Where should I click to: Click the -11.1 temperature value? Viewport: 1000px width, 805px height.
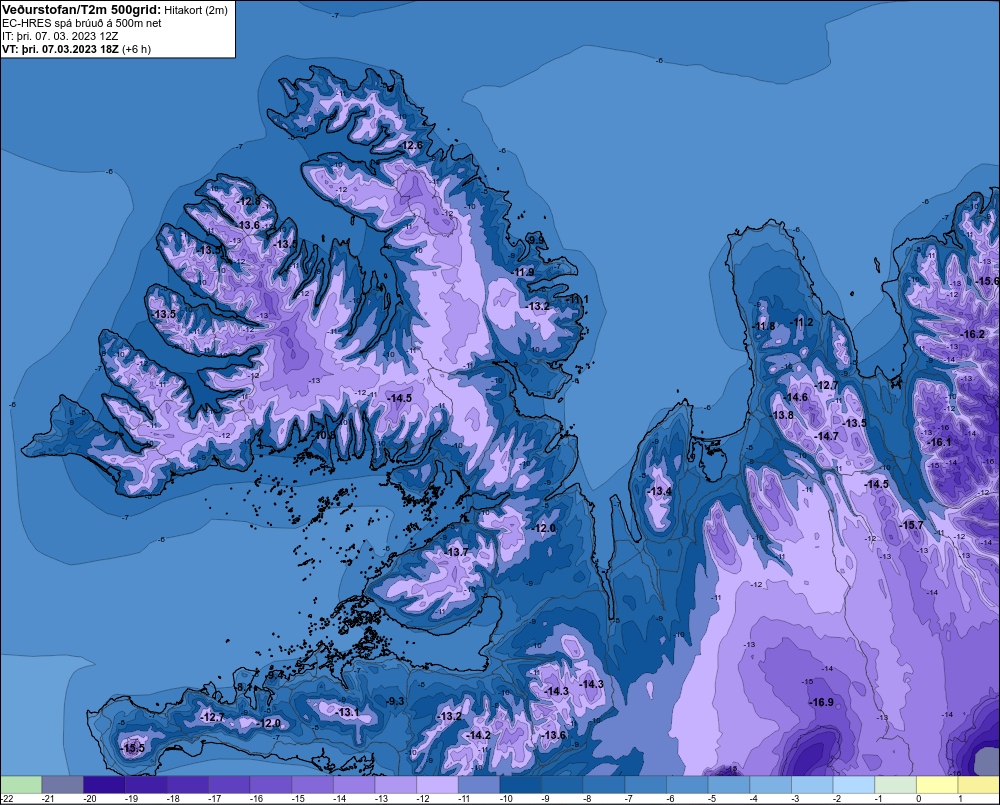click(x=577, y=299)
